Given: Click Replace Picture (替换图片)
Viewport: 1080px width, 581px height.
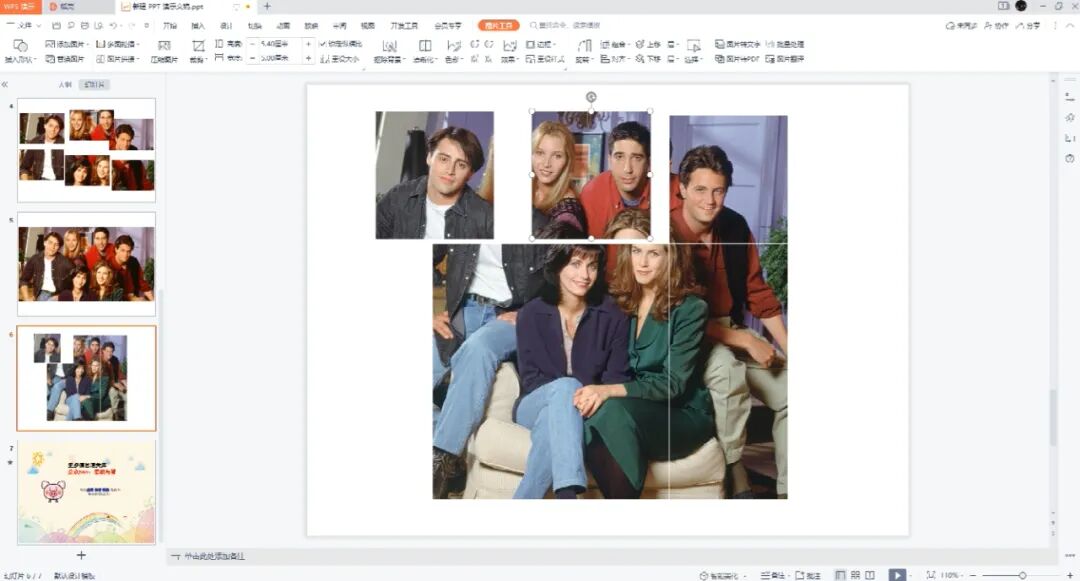Looking at the screenshot, I should pos(65,59).
